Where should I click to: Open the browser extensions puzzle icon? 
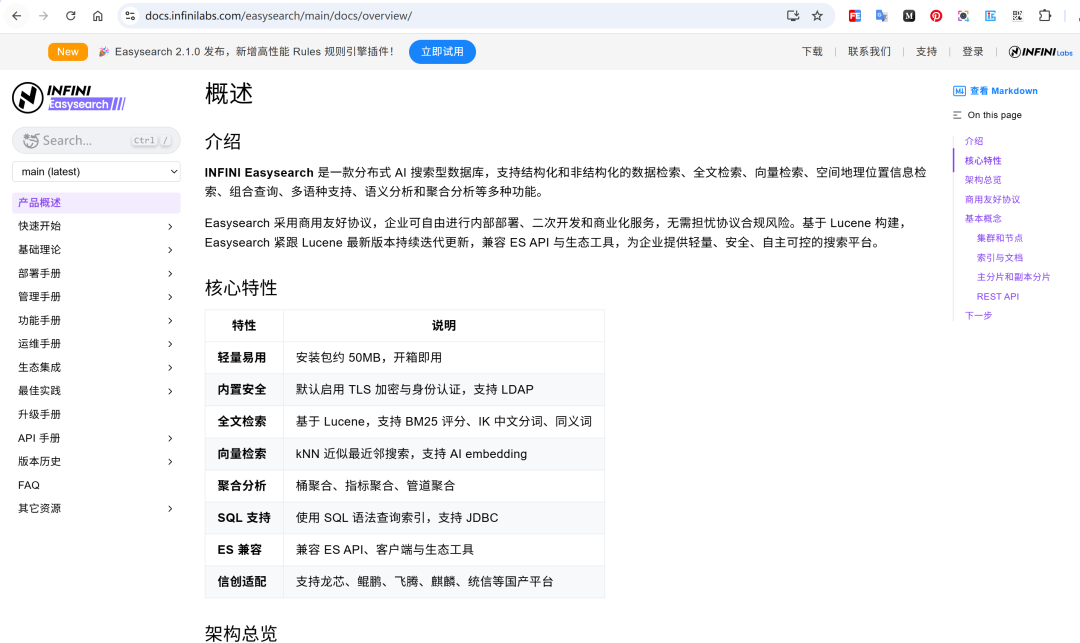tap(1045, 16)
